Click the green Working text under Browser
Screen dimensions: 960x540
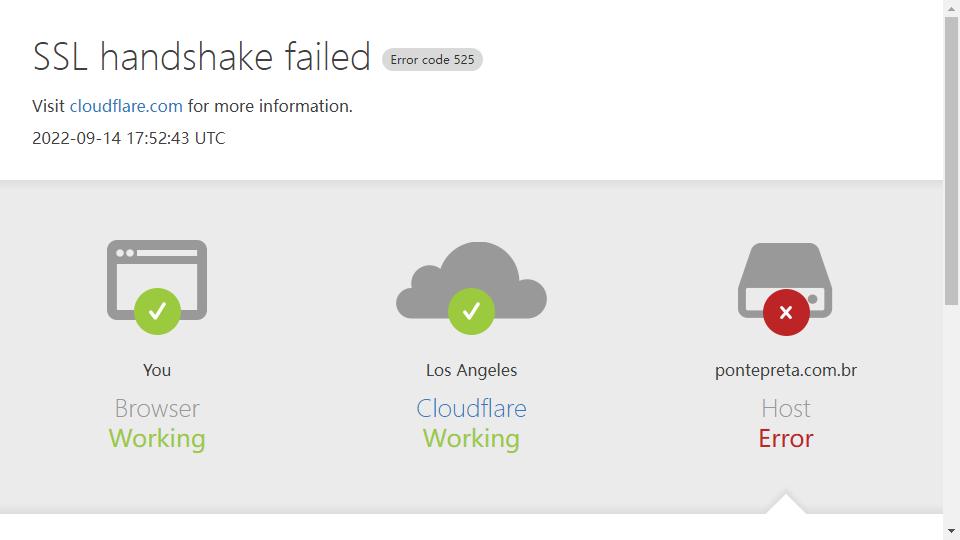(x=157, y=439)
